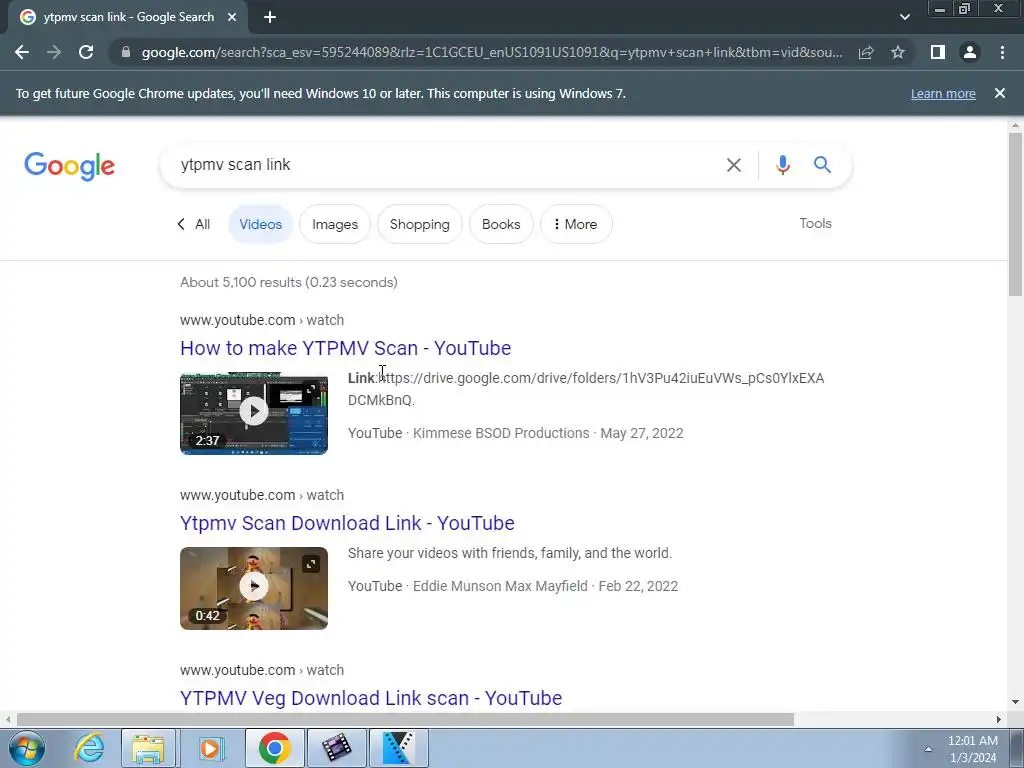Clear the search query with the X icon
1024x768 pixels.
(x=734, y=165)
